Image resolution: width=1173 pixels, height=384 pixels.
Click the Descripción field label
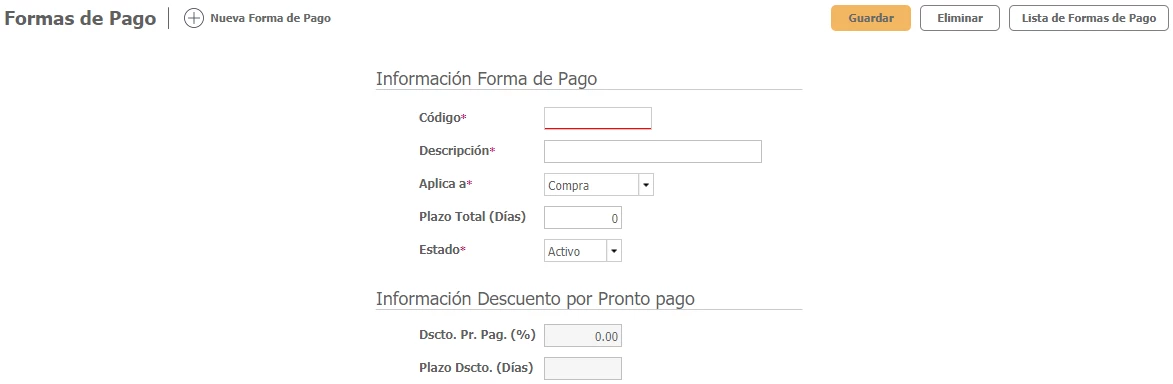(454, 150)
